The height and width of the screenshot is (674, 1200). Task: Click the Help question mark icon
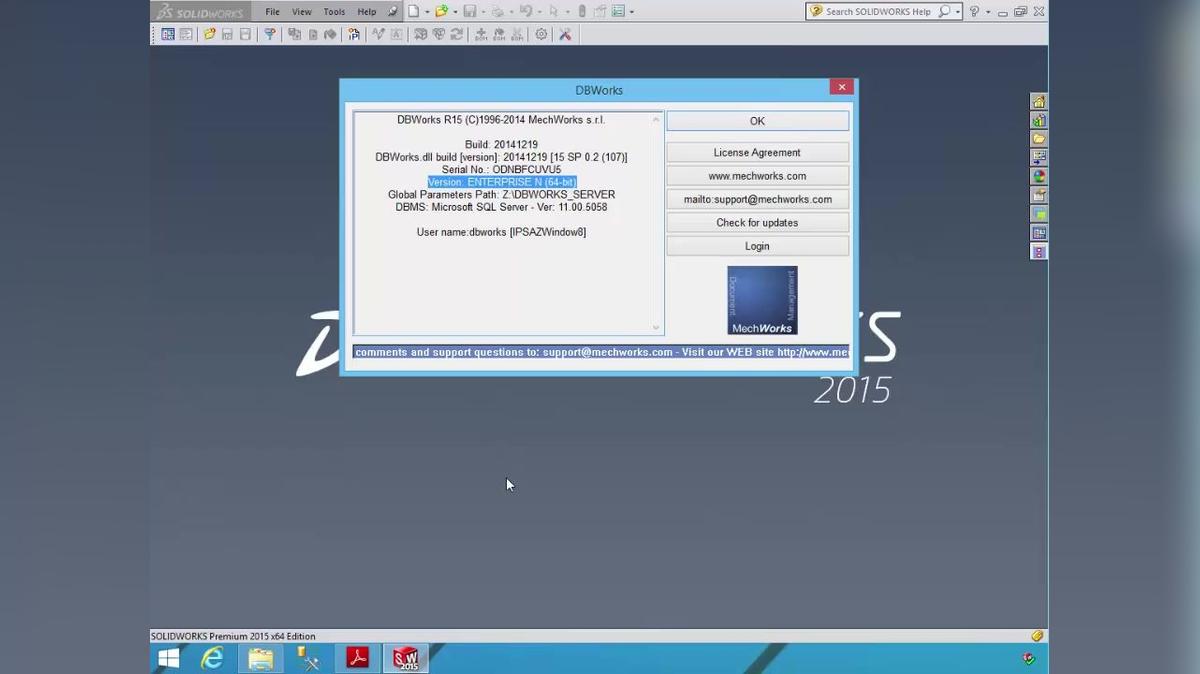(x=974, y=12)
